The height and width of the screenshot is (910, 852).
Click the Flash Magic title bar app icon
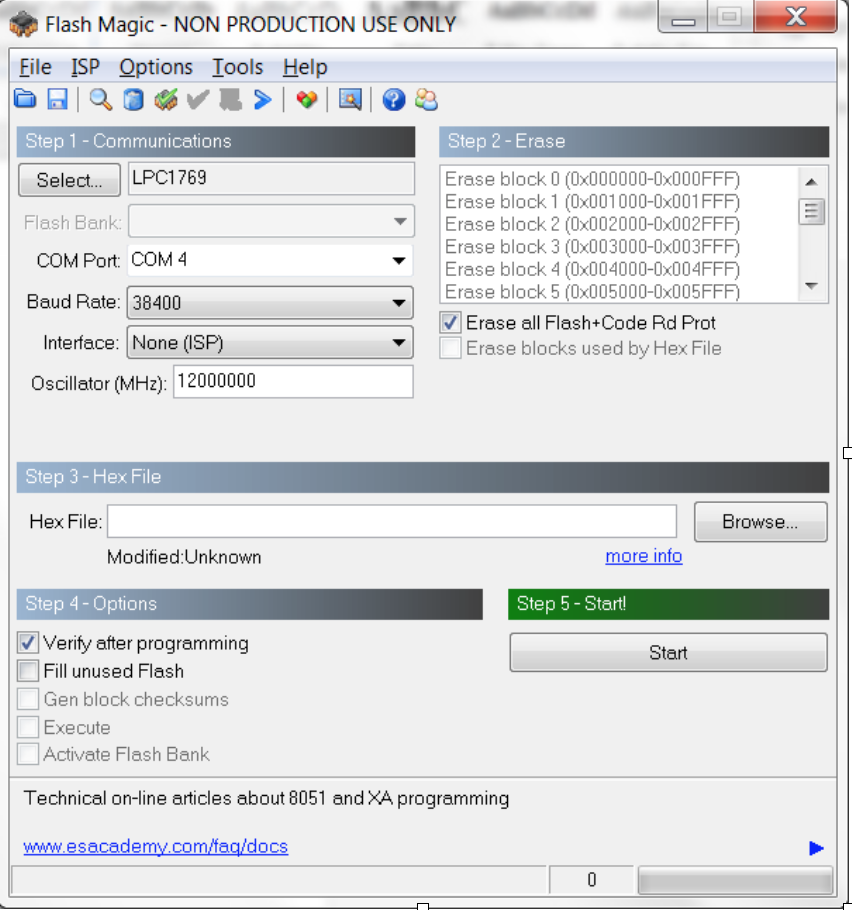coord(23,24)
